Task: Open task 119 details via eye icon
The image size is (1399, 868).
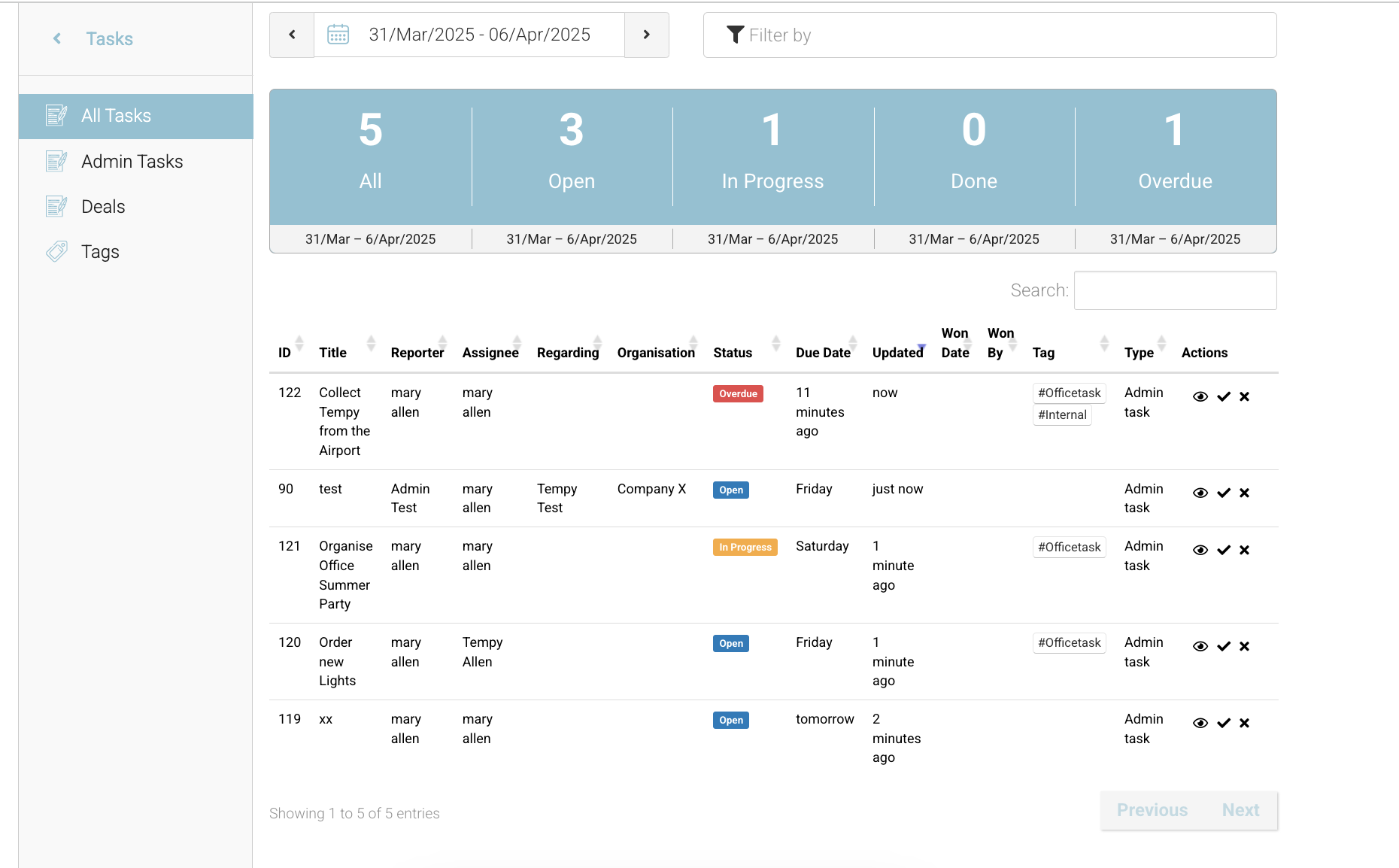Action: point(1200,723)
